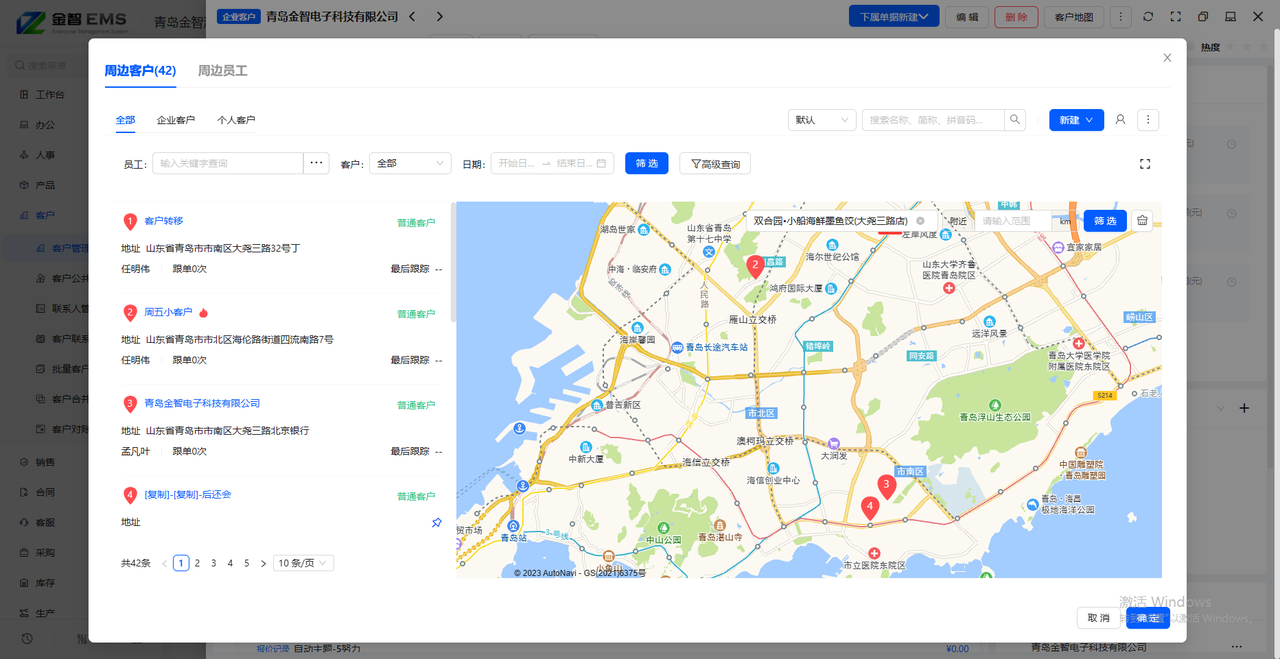Image resolution: width=1280 pixels, height=659 pixels.
Task: Click the customer list vertical scrollbar
Action: point(452,262)
